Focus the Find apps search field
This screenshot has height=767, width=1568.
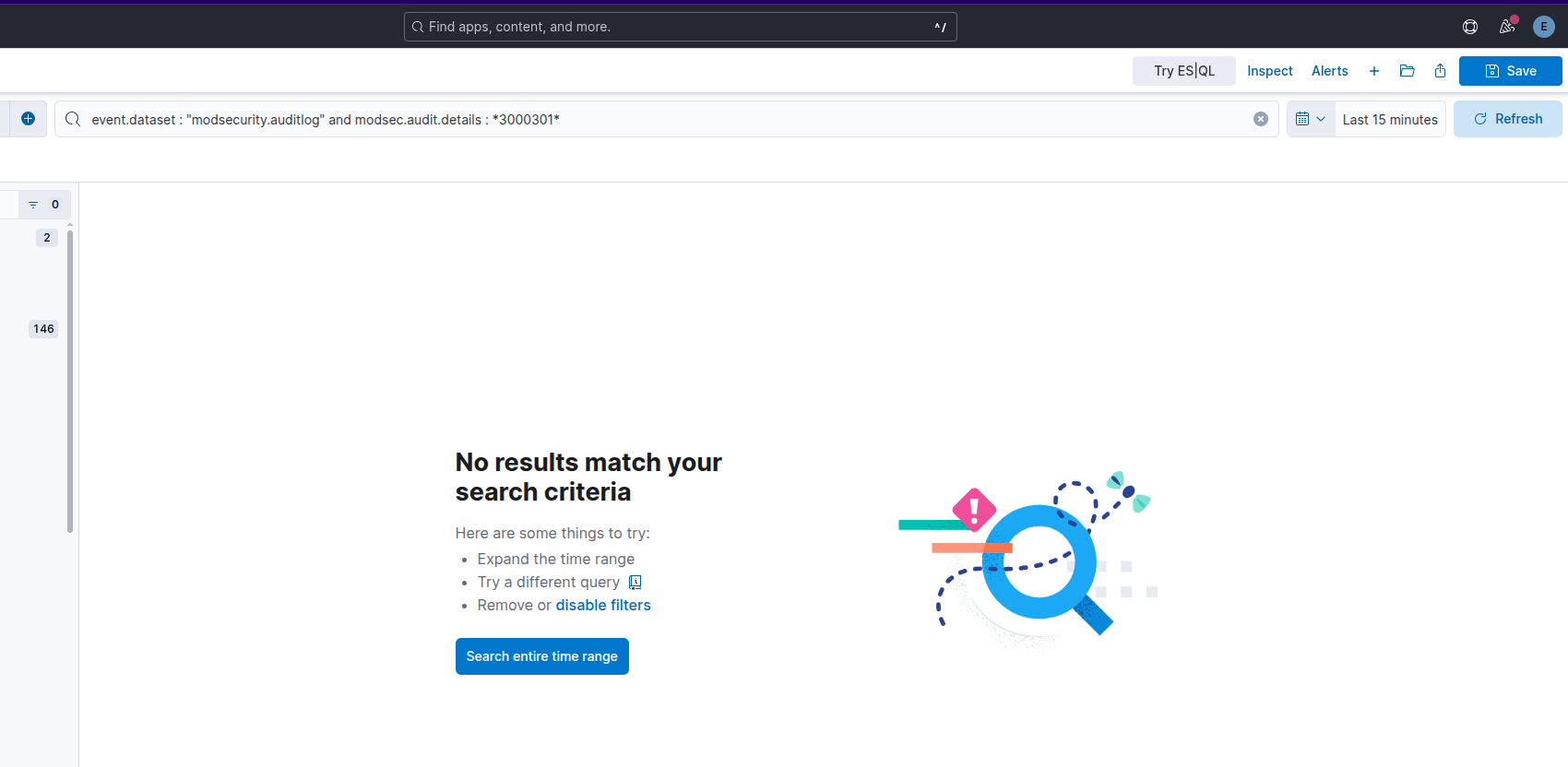click(x=681, y=27)
